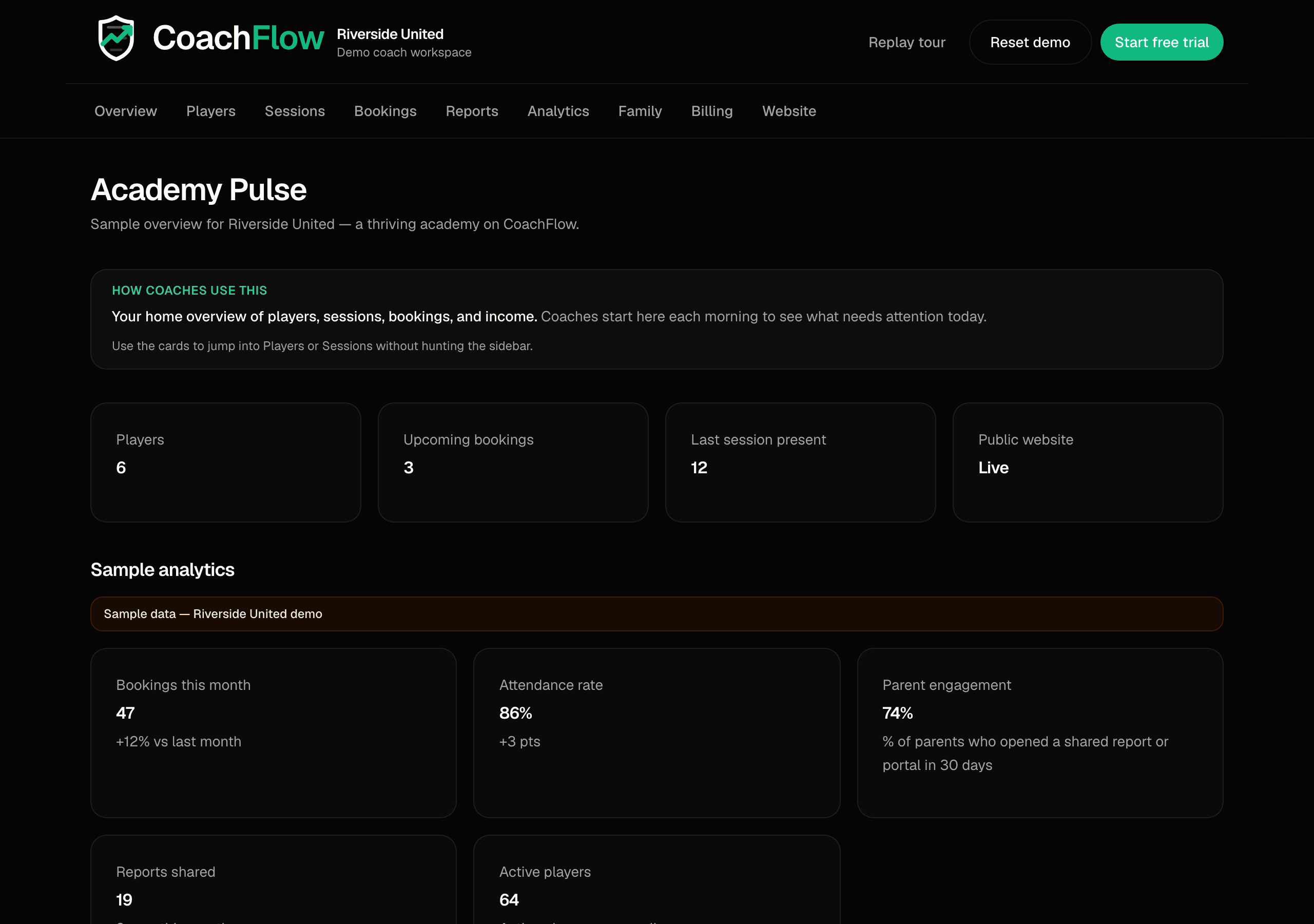Open the Public website Live card

click(1087, 462)
